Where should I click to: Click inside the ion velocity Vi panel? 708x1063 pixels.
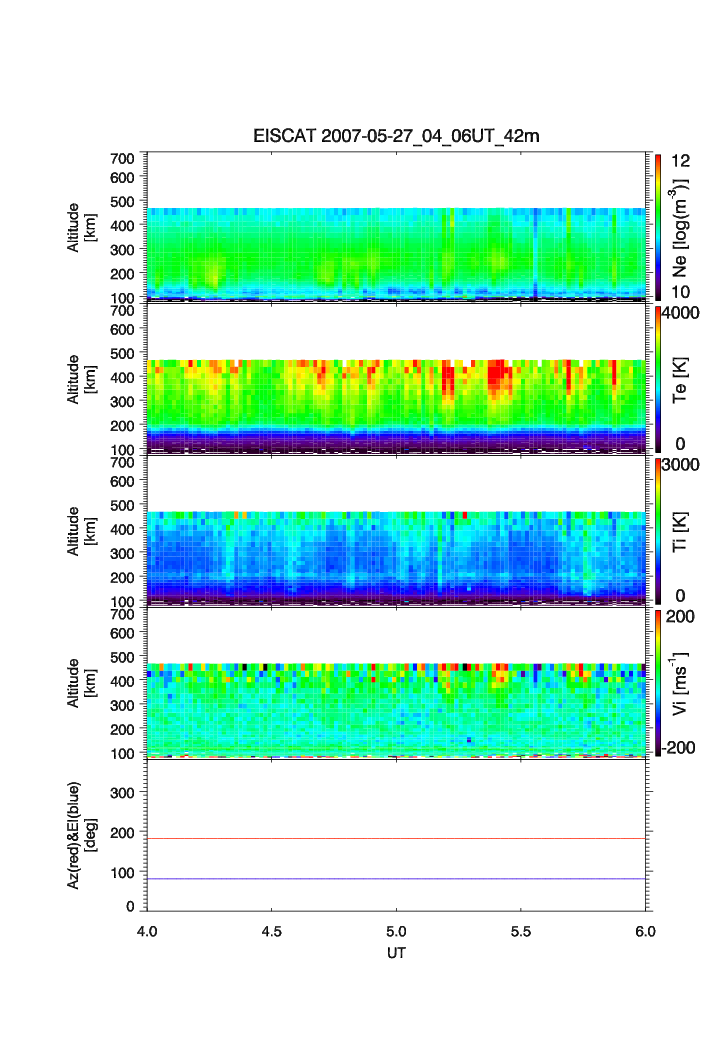click(396, 700)
